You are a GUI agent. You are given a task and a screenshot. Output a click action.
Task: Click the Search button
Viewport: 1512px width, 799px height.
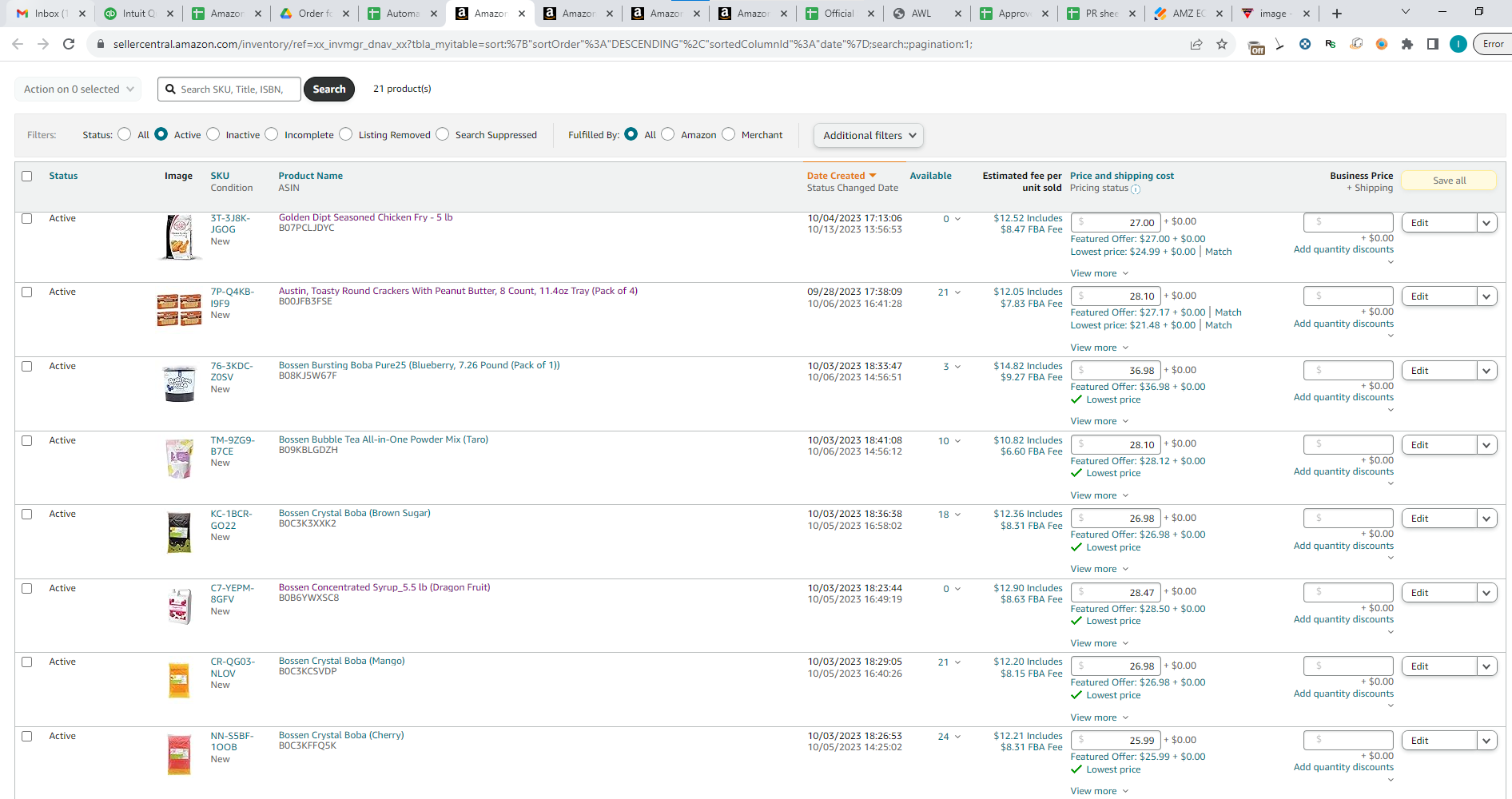[329, 89]
